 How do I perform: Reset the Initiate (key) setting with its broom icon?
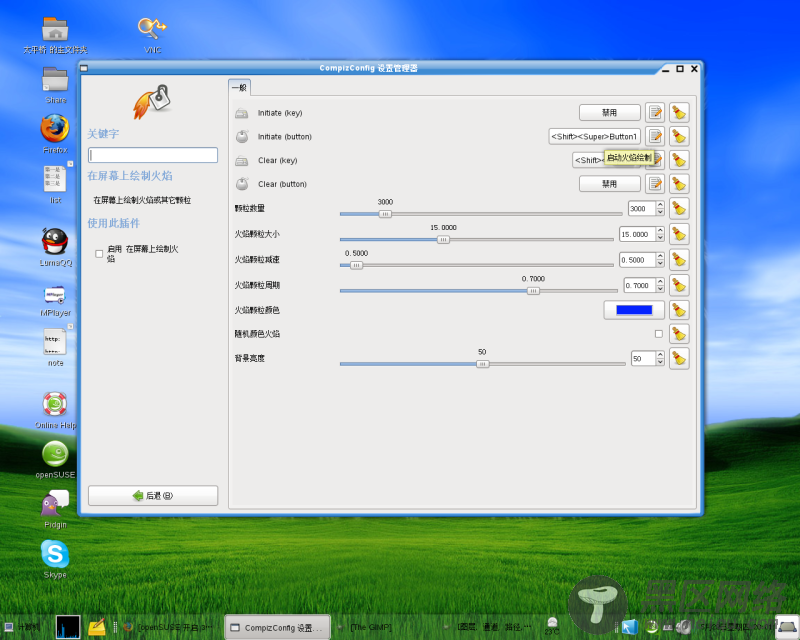click(679, 112)
